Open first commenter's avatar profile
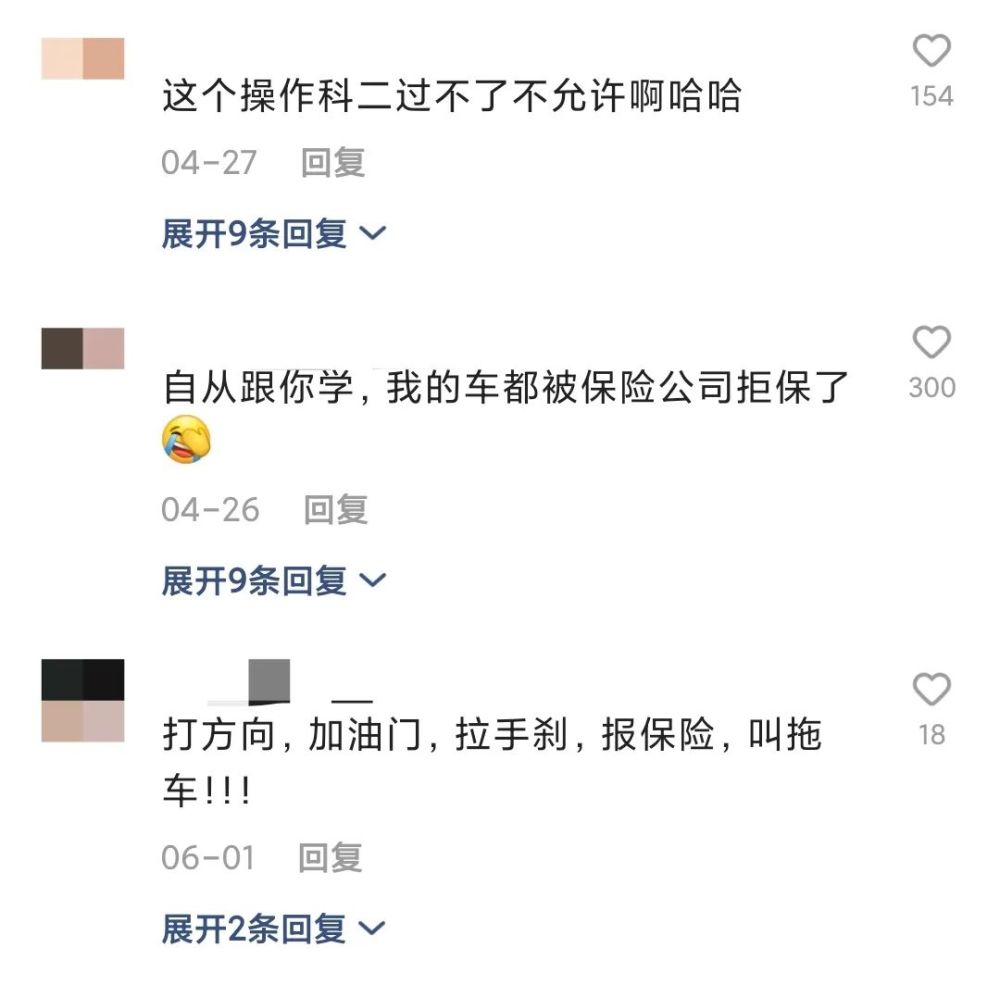The height and width of the screenshot is (985, 1000). 83,59
